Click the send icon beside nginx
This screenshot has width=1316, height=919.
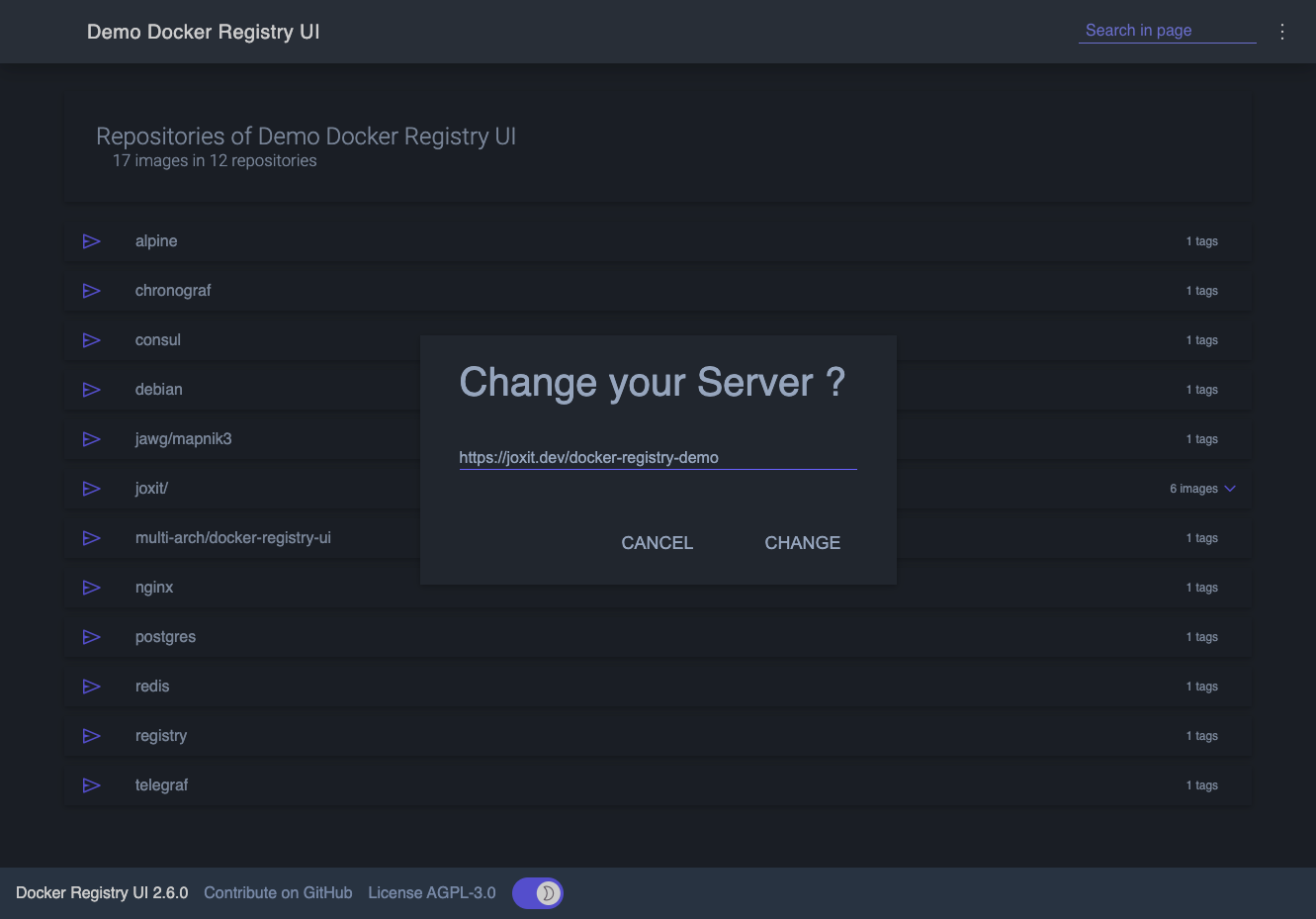(x=92, y=588)
